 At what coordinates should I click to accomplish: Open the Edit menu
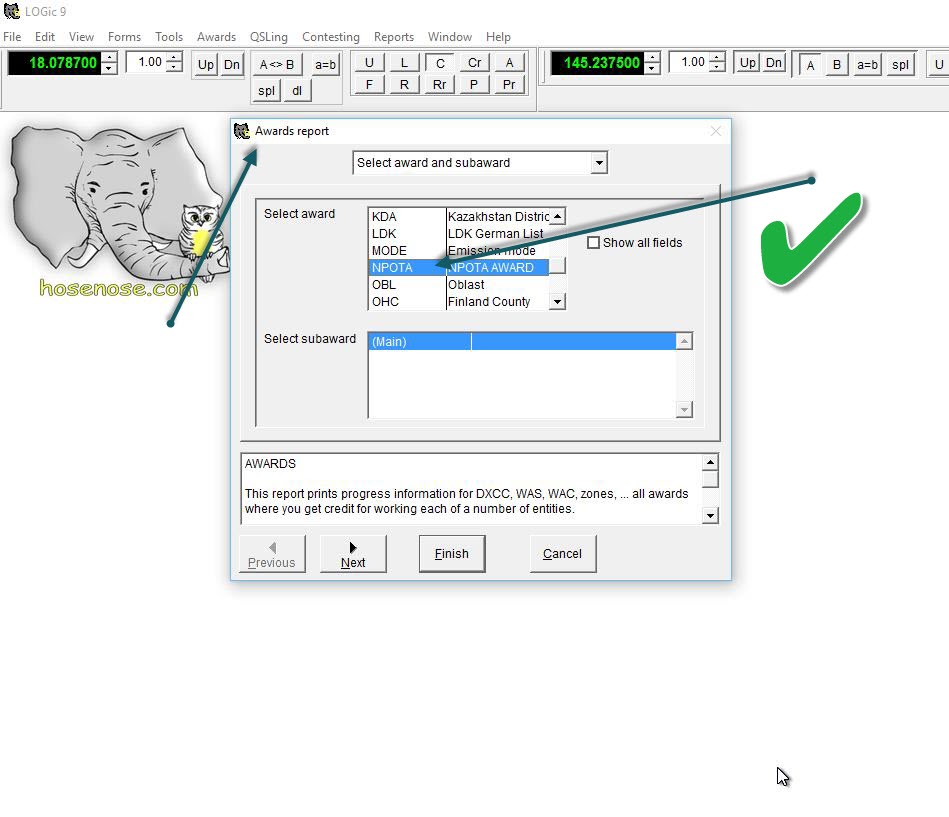click(x=45, y=37)
